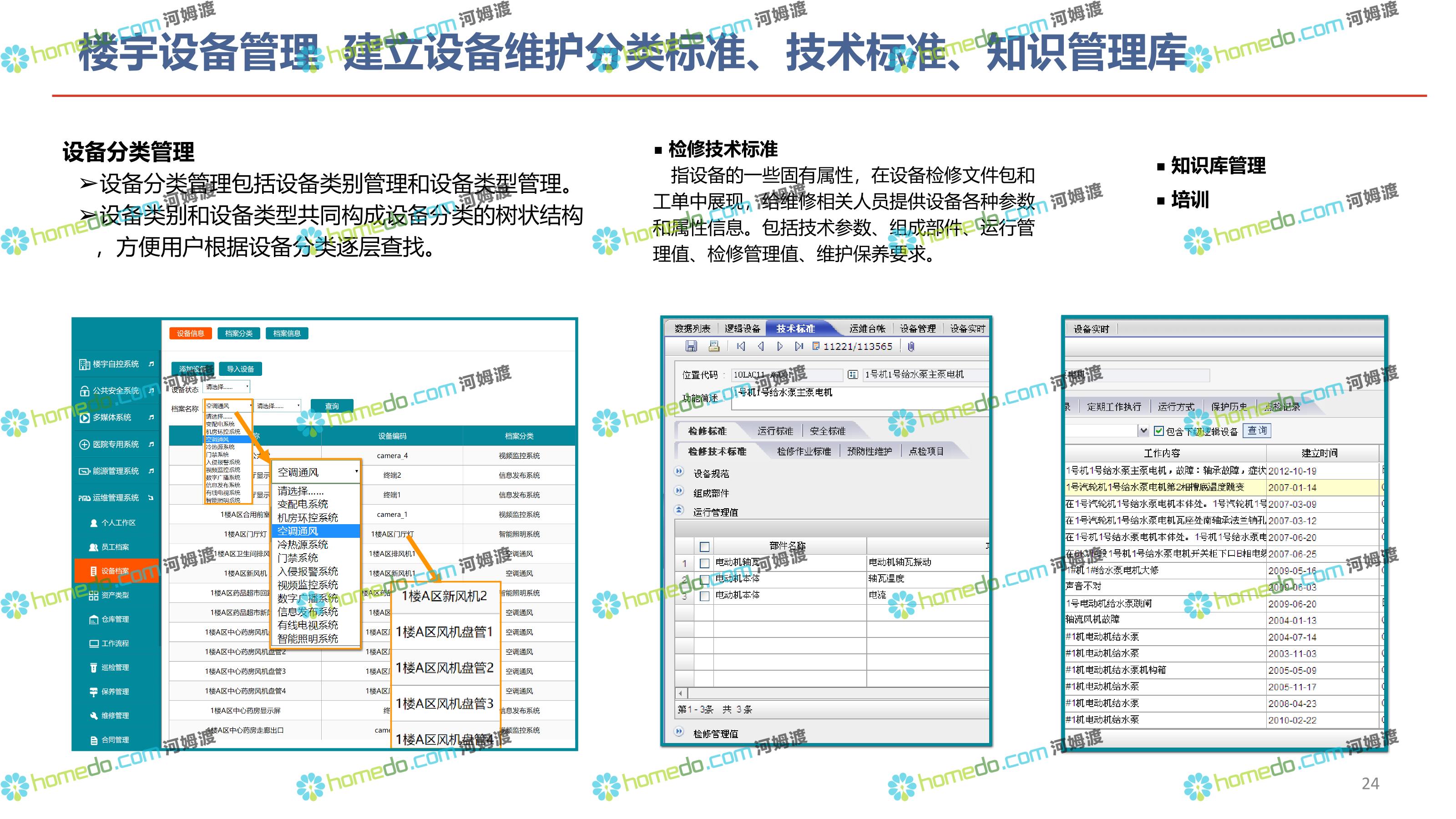Click the 查询 button beside checkbox
This screenshot has height=819, width=1456.
pyautogui.click(x=1257, y=431)
